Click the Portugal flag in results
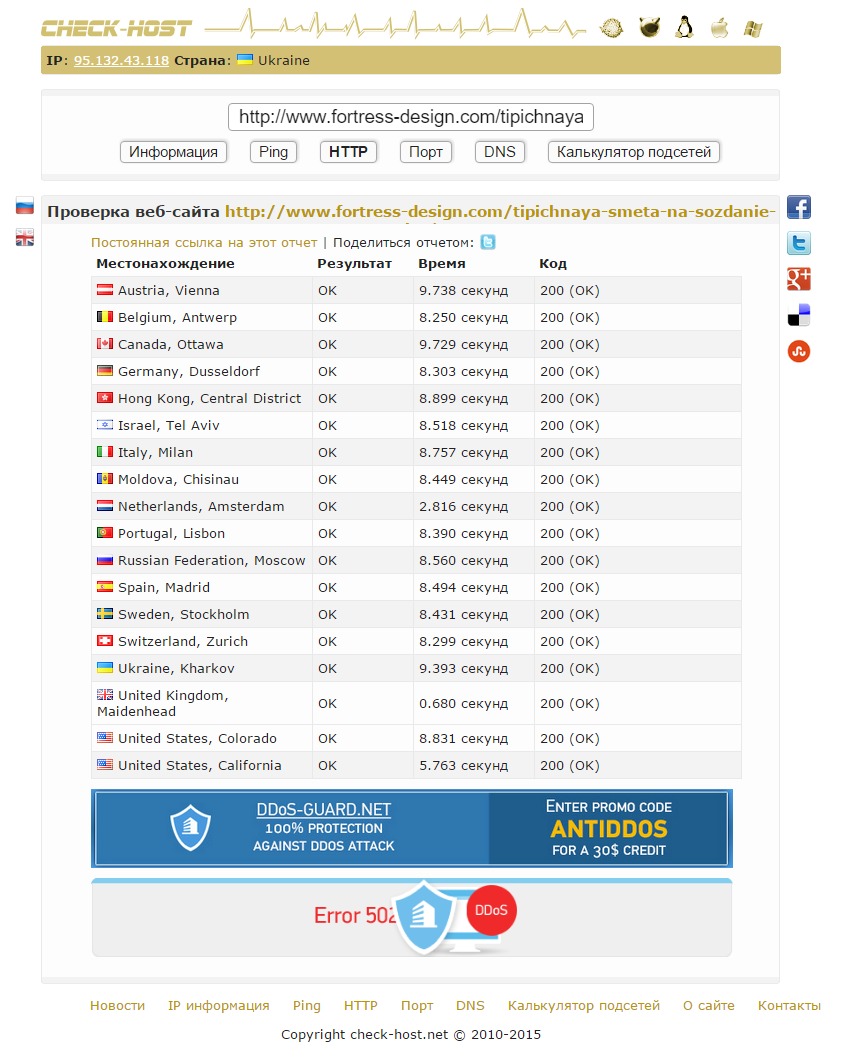The height and width of the screenshot is (1061, 843). click(x=105, y=533)
